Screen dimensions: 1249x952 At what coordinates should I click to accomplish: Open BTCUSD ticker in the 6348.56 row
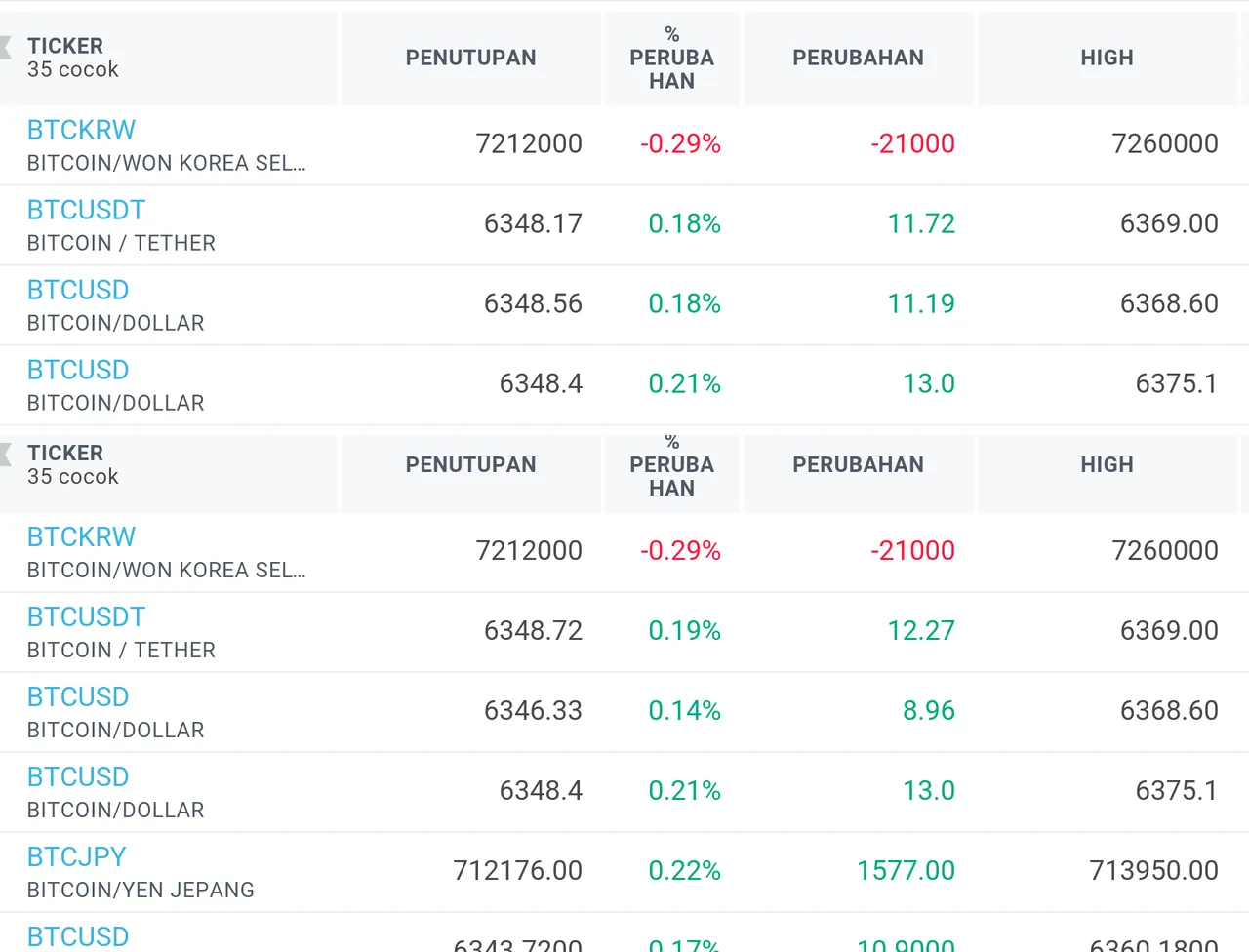click(x=78, y=290)
